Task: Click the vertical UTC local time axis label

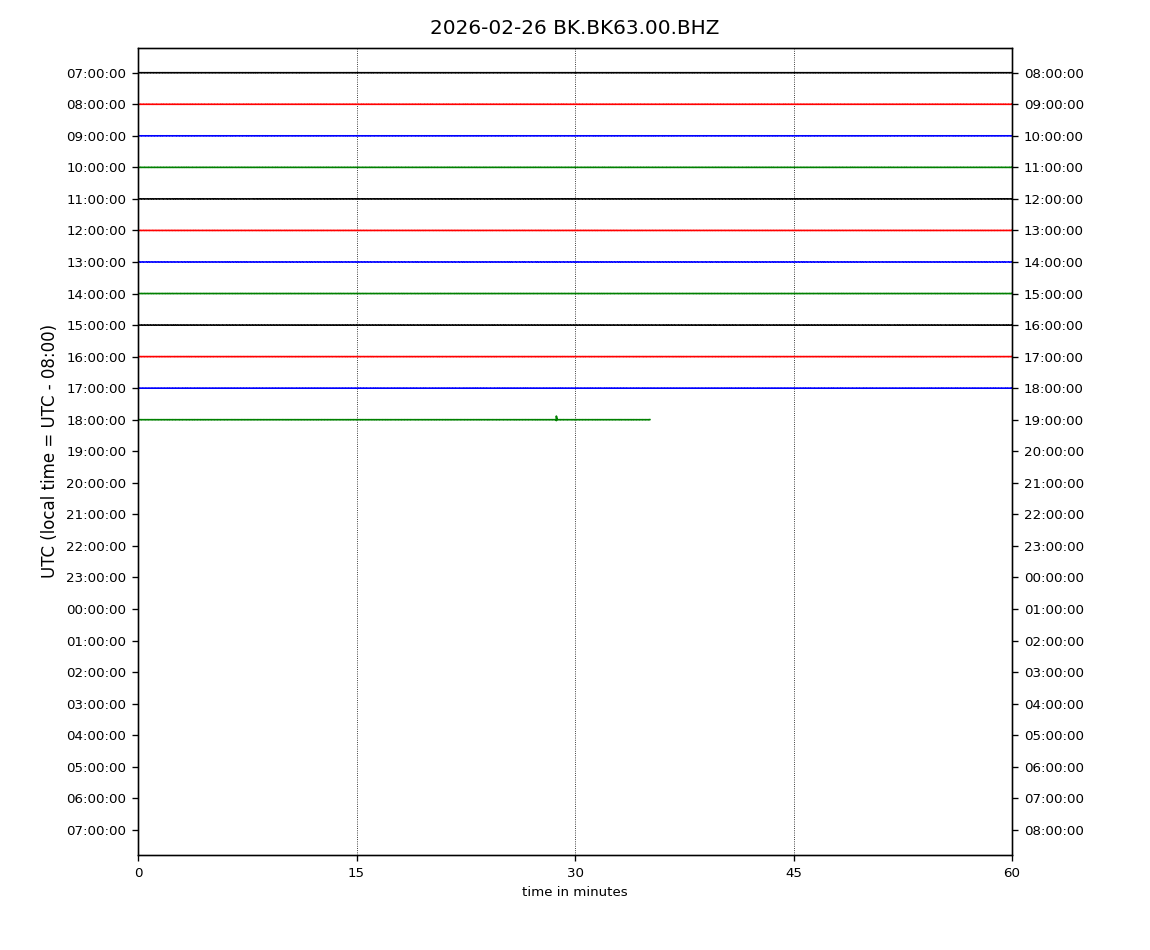Action: pos(49,451)
